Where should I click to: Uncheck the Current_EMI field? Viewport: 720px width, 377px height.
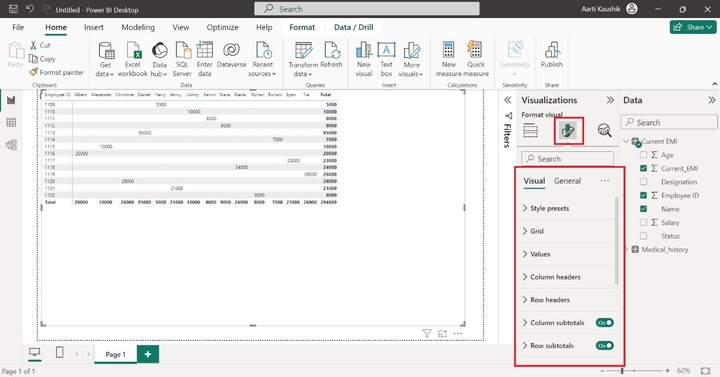click(643, 168)
